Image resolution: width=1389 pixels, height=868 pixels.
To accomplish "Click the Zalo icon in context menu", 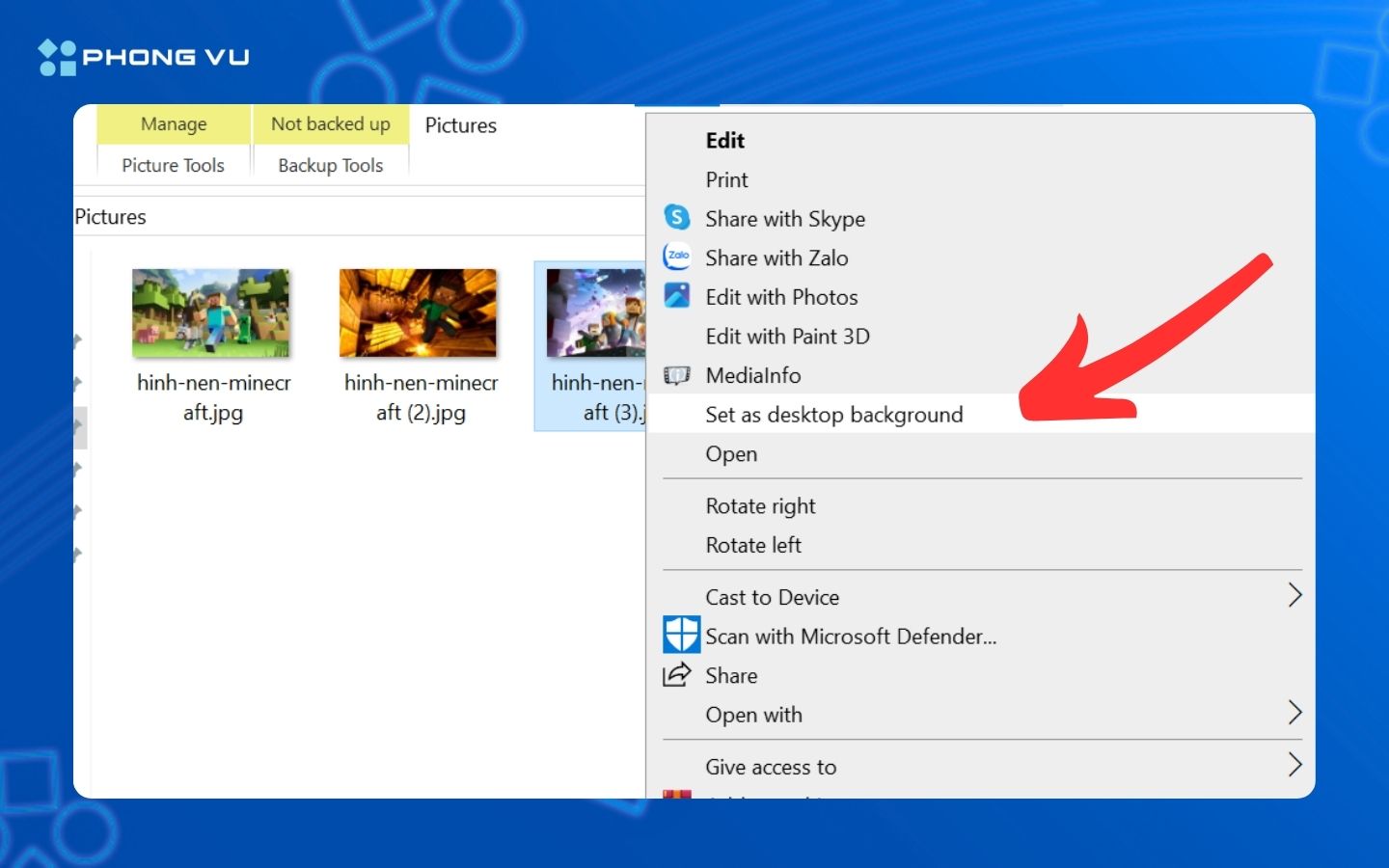I will coord(677,257).
